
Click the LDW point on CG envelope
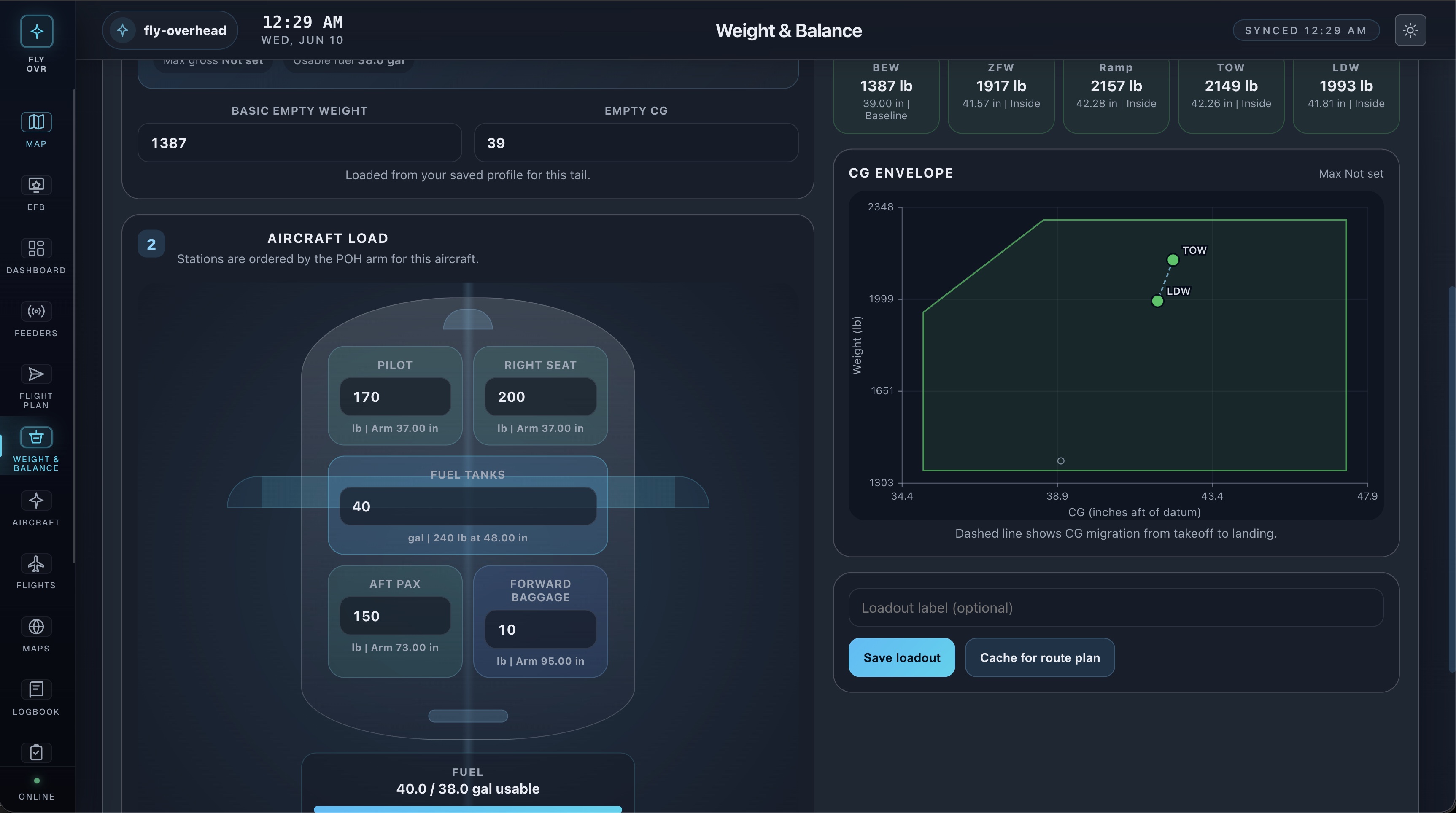click(1157, 301)
